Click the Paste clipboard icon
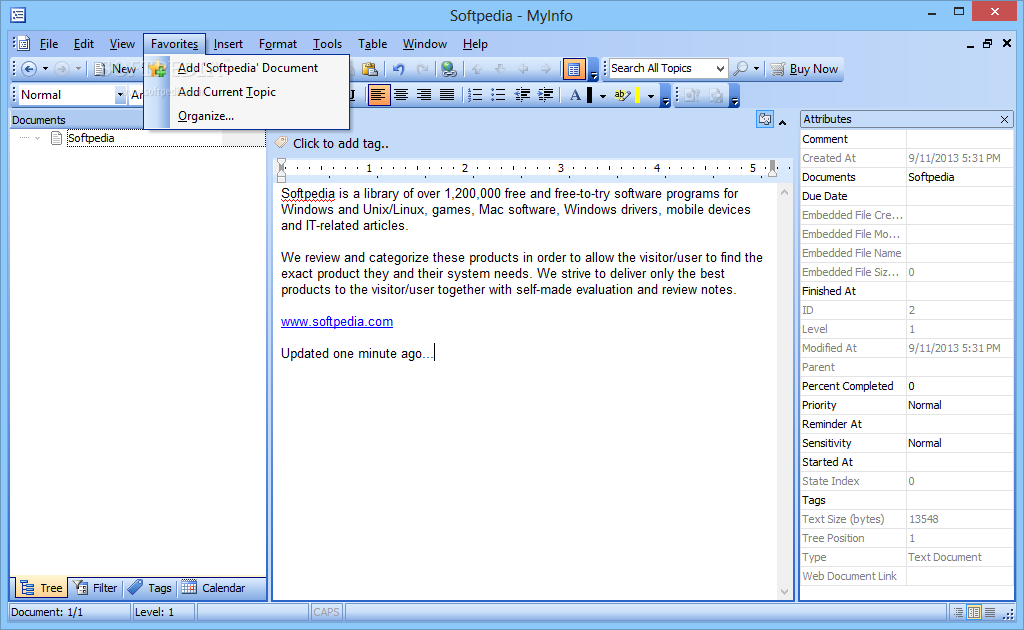Image resolution: width=1024 pixels, height=630 pixels. coord(370,69)
